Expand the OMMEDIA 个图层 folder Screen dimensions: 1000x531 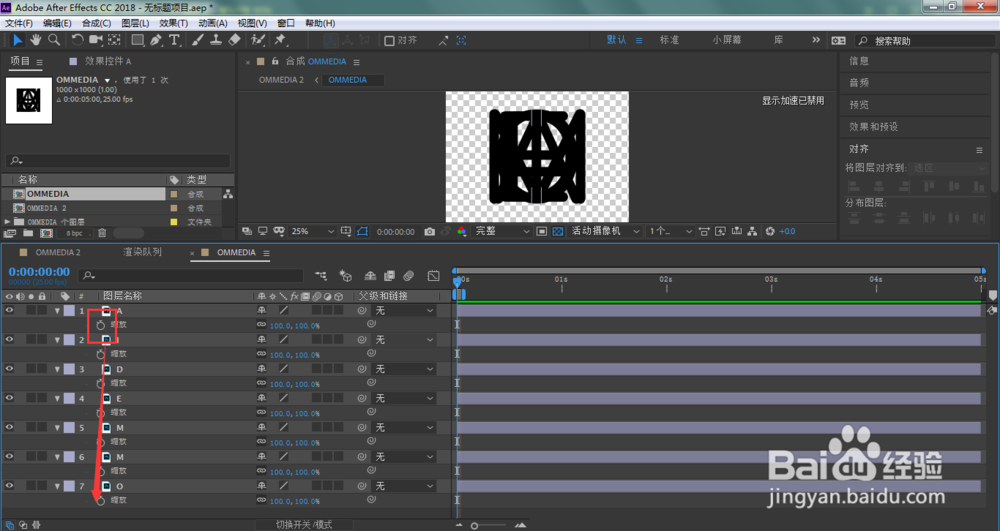tap(7, 222)
